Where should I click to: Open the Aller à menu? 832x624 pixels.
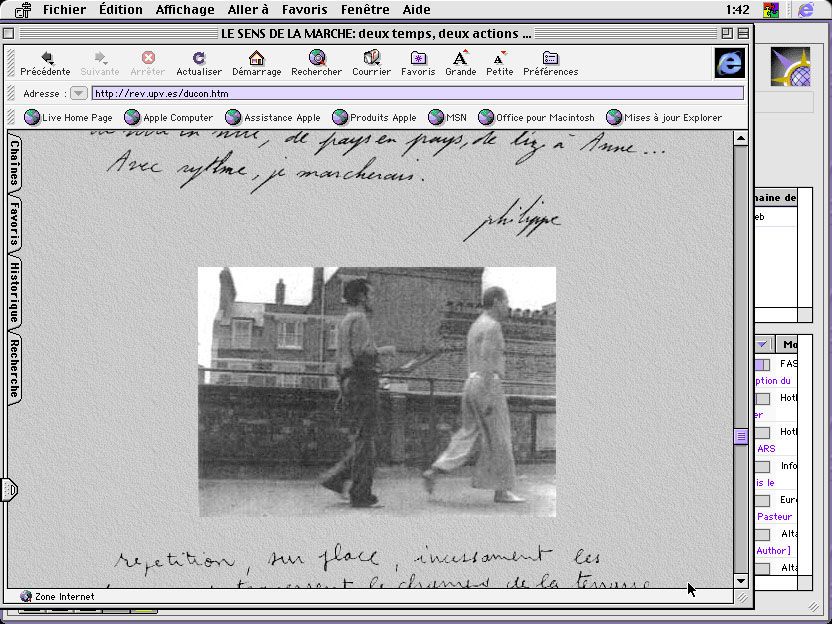(x=248, y=9)
